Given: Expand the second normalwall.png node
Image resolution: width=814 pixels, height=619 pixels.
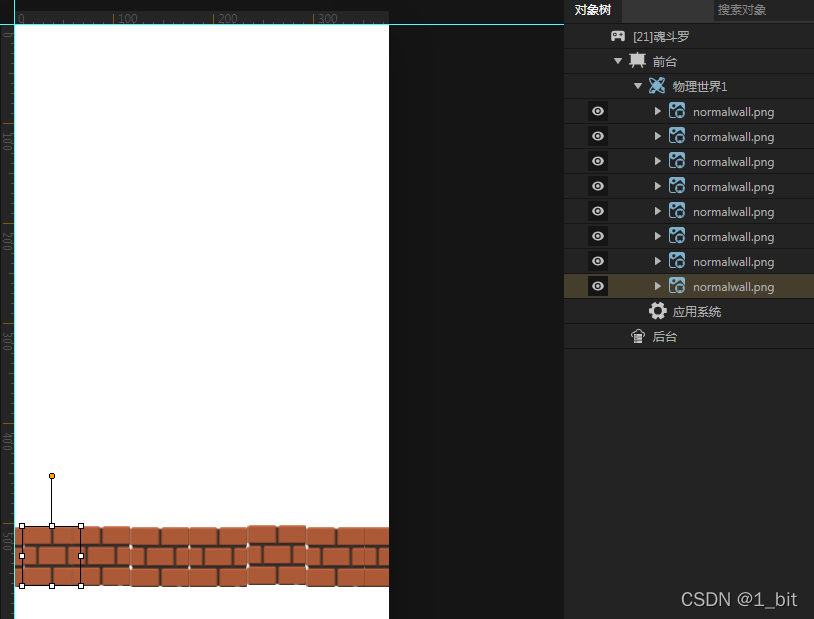Looking at the screenshot, I should tap(658, 136).
